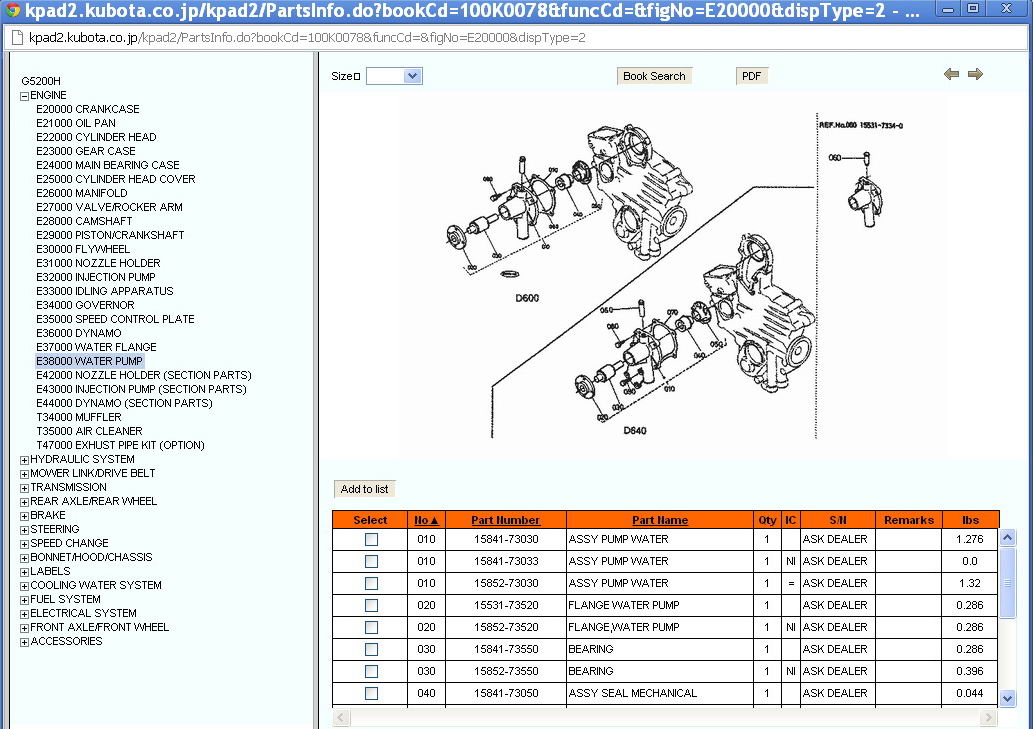Click the parts table scroll up arrow
The width and height of the screenshot is (1033, 729).
pyautogui.click(x=1007, y=538)
